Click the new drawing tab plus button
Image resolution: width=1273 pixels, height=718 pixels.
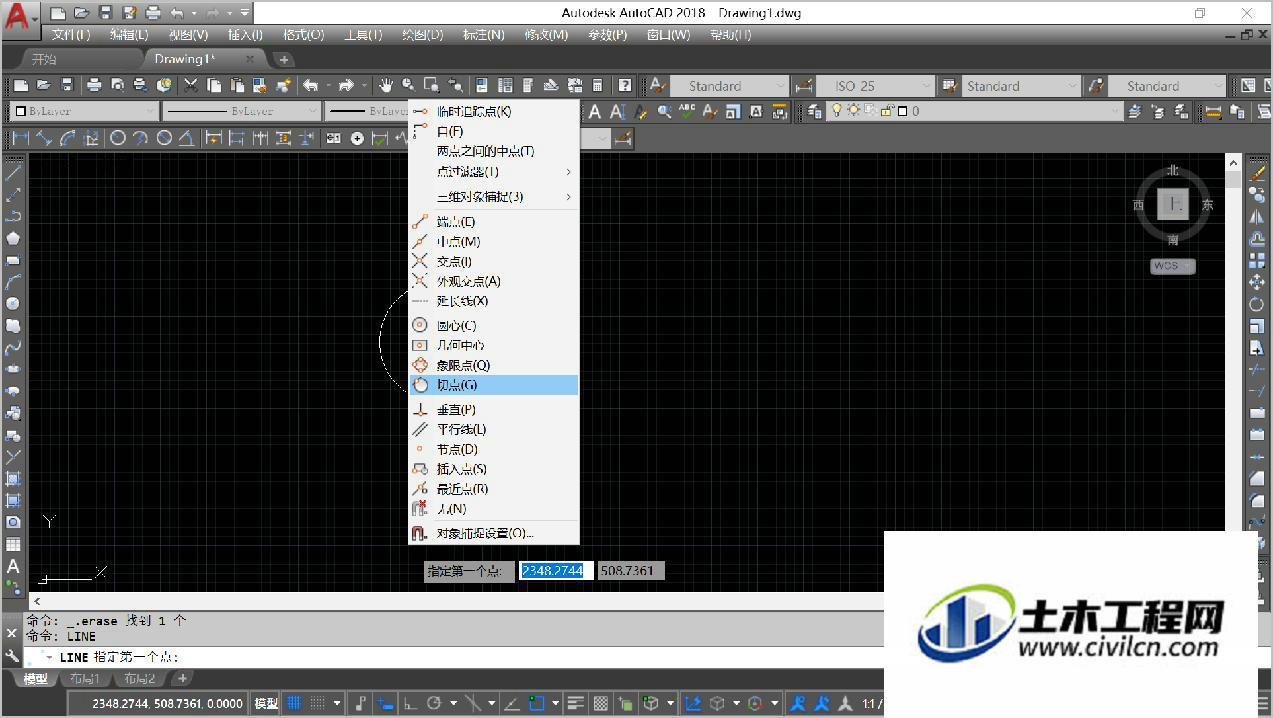tap(284, 59)
